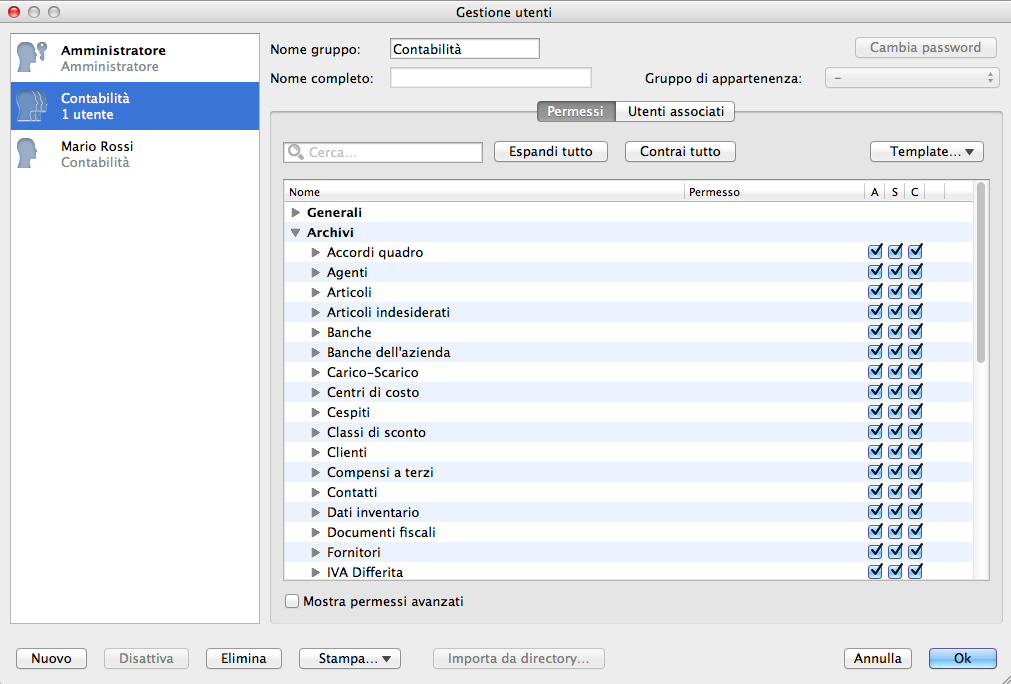1011x684 pixels.
Task: Click the permissions list vertical scrollbar
Action: pos(981,272)
